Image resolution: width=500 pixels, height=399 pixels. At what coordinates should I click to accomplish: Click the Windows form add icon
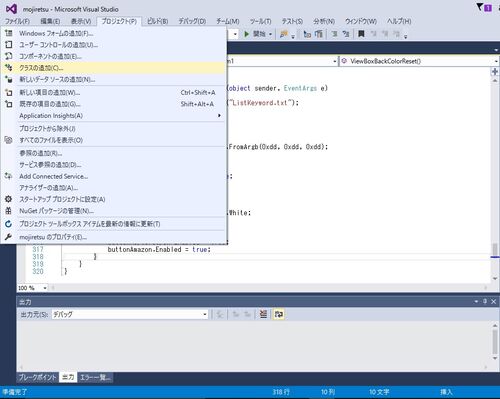coord(9,33)
